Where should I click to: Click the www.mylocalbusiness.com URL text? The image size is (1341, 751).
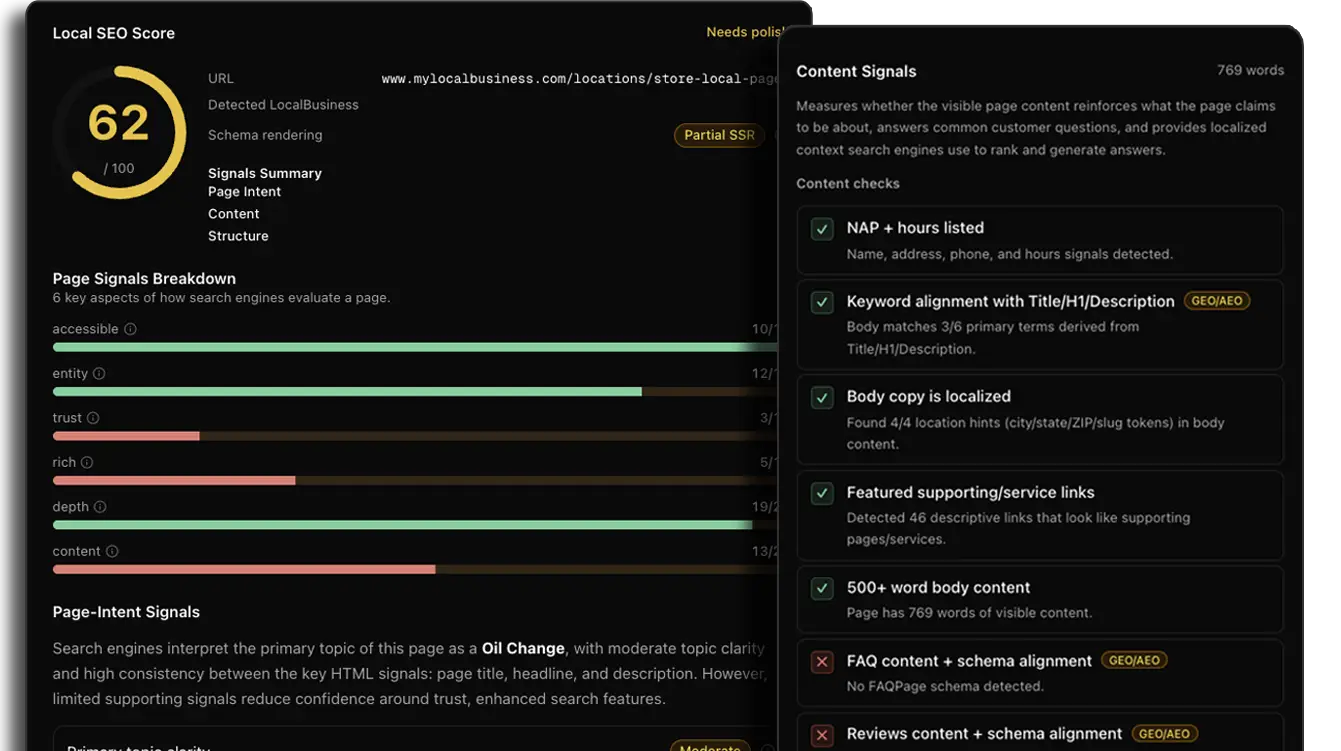pyautogui.click(x=579, y=79)
